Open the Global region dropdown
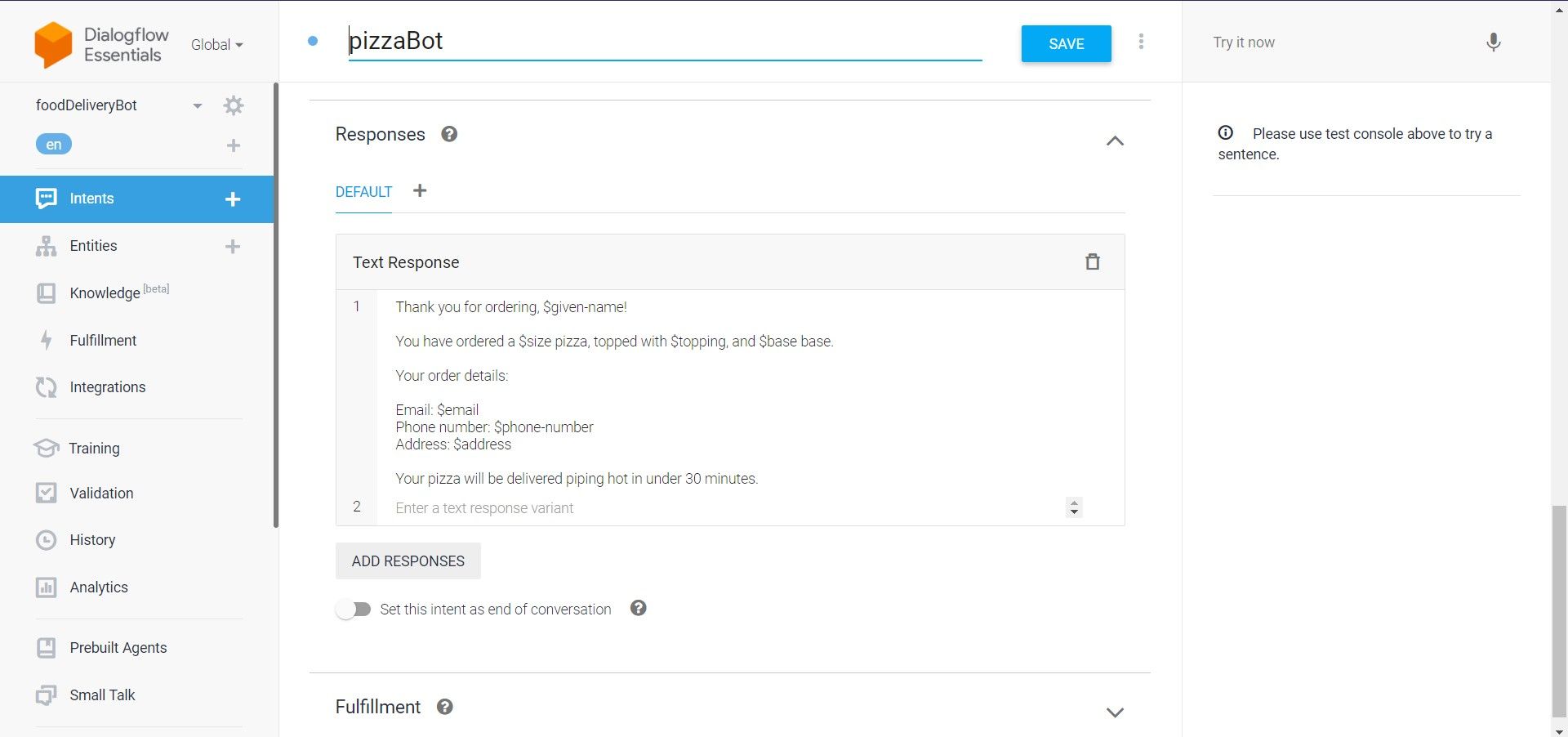Image resolution: width=1568 pixels, height=737 pixels. tap(216, 45)
